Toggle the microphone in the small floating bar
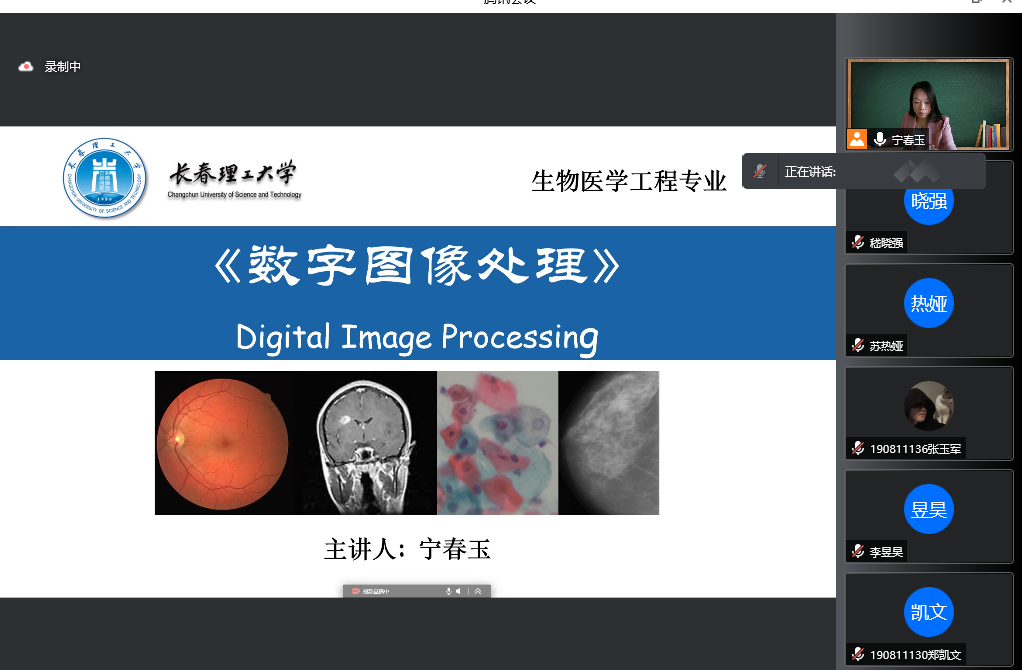The width and height of the screenshot is (1022, 670). (x=448, y=591)
